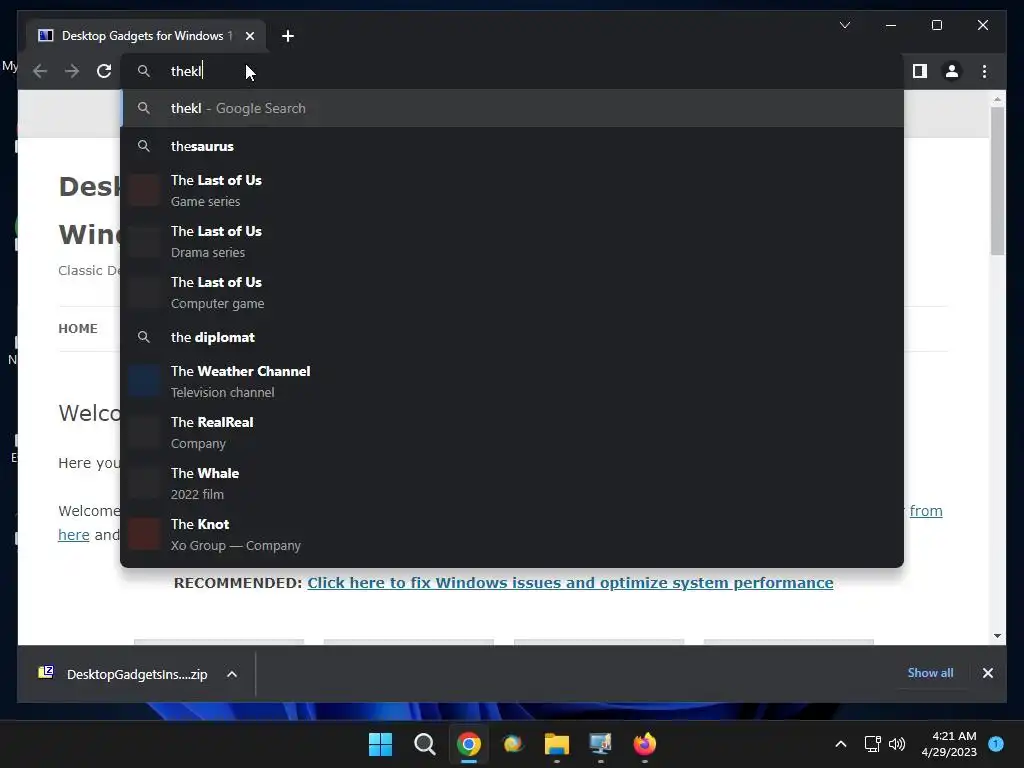Click Show all downloads

pos(930,673)
